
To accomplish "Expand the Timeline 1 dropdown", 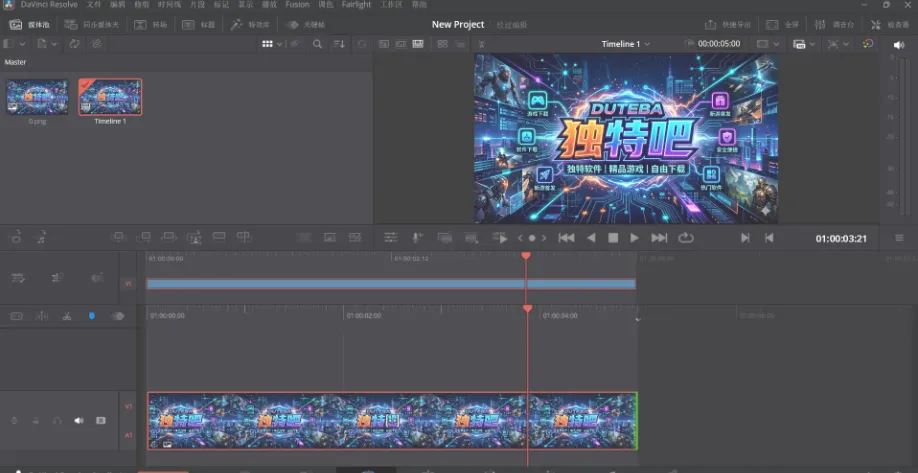I will [626, 44].
